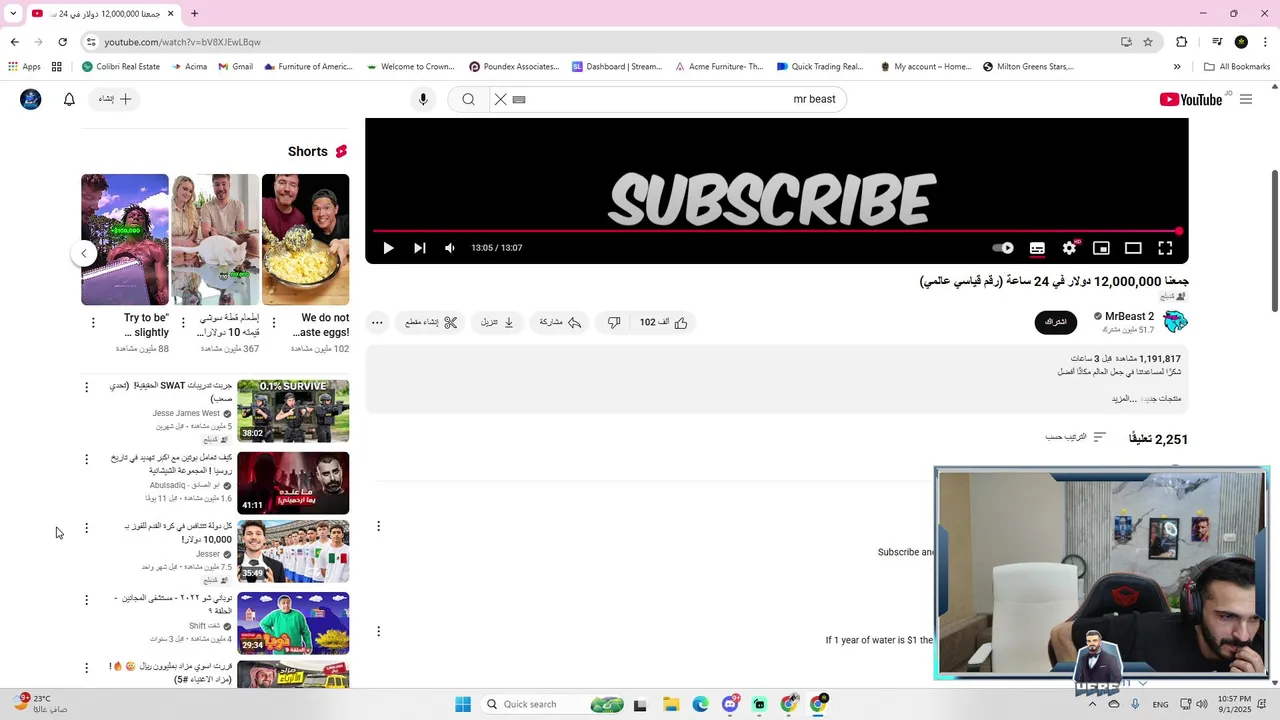
Task: Toggle the autoplay switch in player
Action: 1003,248
